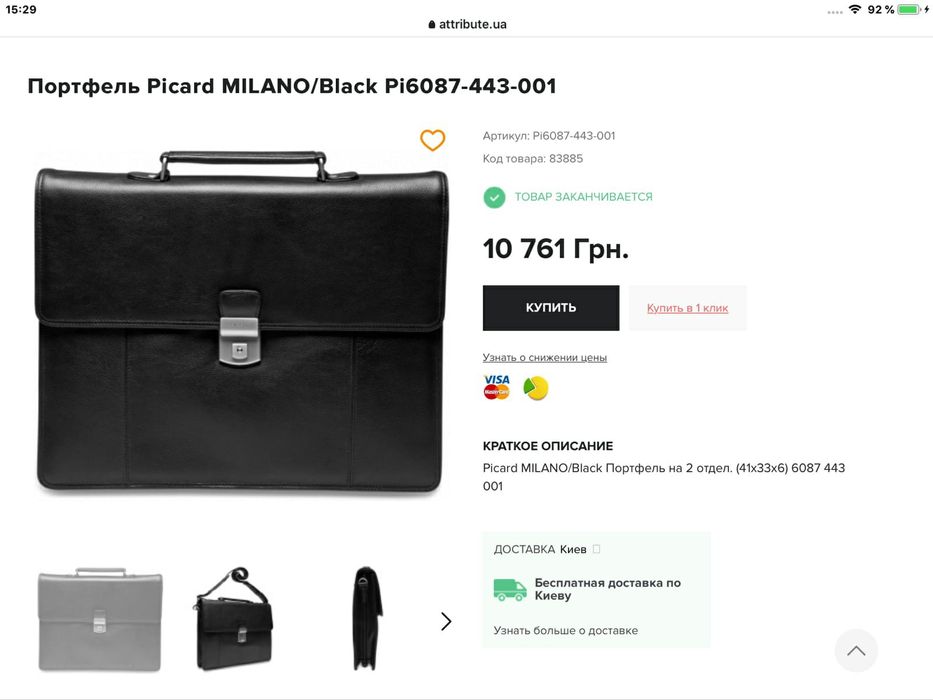This screenshot has width=933, height=700.
Task: Click the main briefcase product image
Action: [x=240, y=320]
